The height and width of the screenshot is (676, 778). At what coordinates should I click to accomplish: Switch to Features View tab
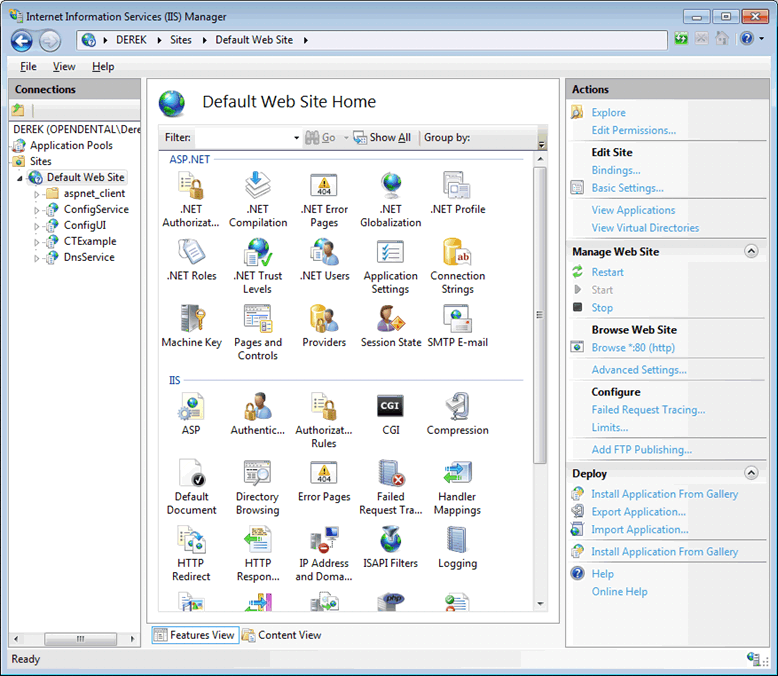195,635
